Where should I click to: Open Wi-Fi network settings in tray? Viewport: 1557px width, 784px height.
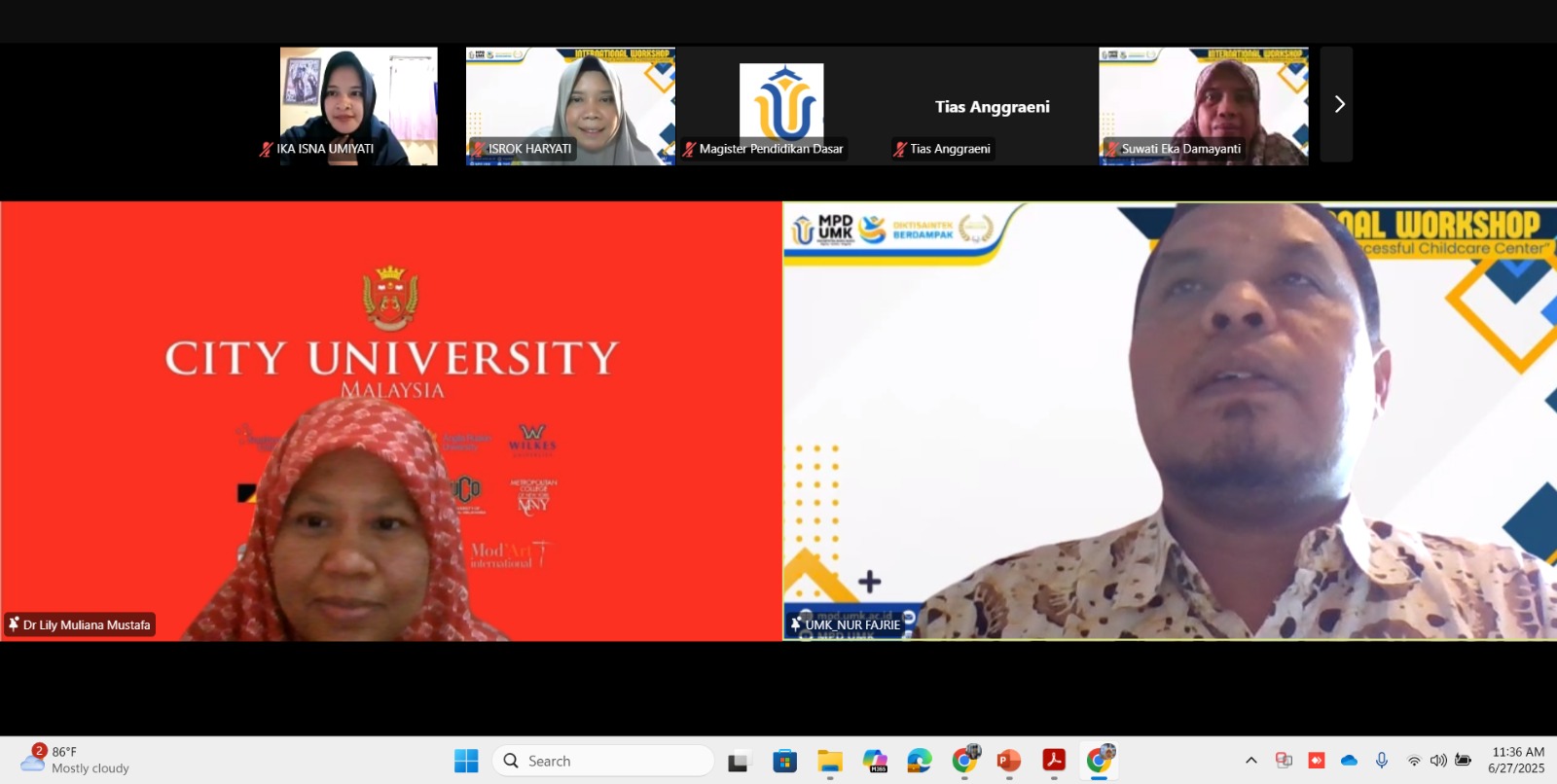pos(1414,761)
